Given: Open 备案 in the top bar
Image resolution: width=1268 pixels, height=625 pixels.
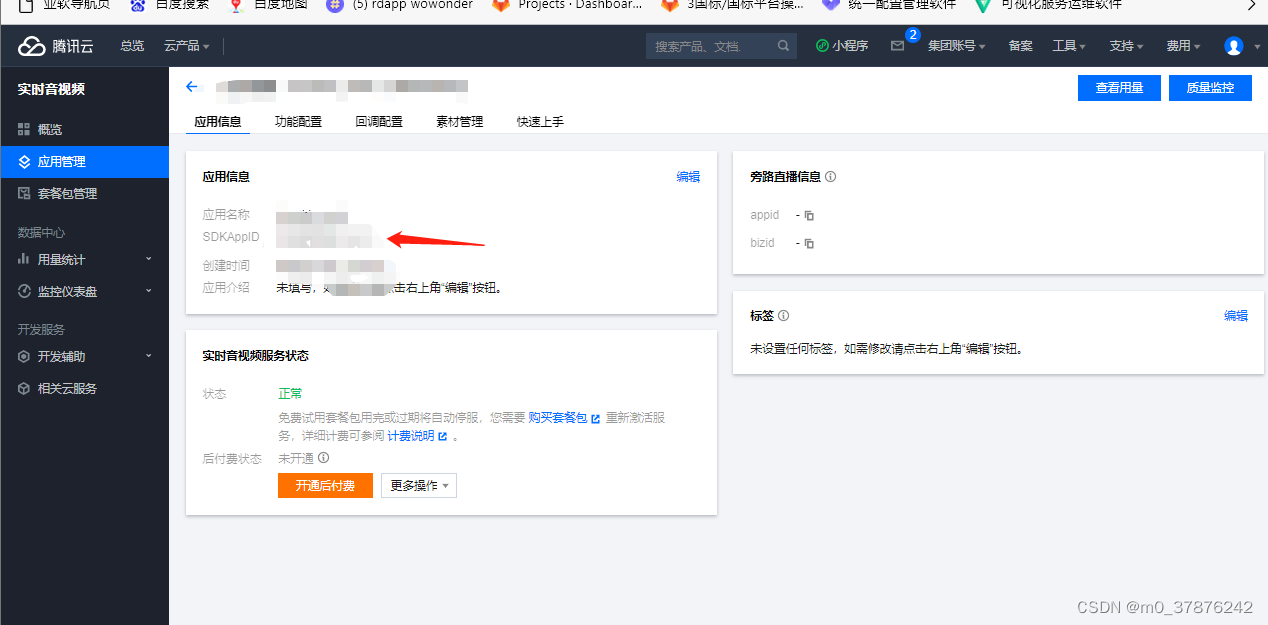Looking at the screenshot, I should point(1020,46).
